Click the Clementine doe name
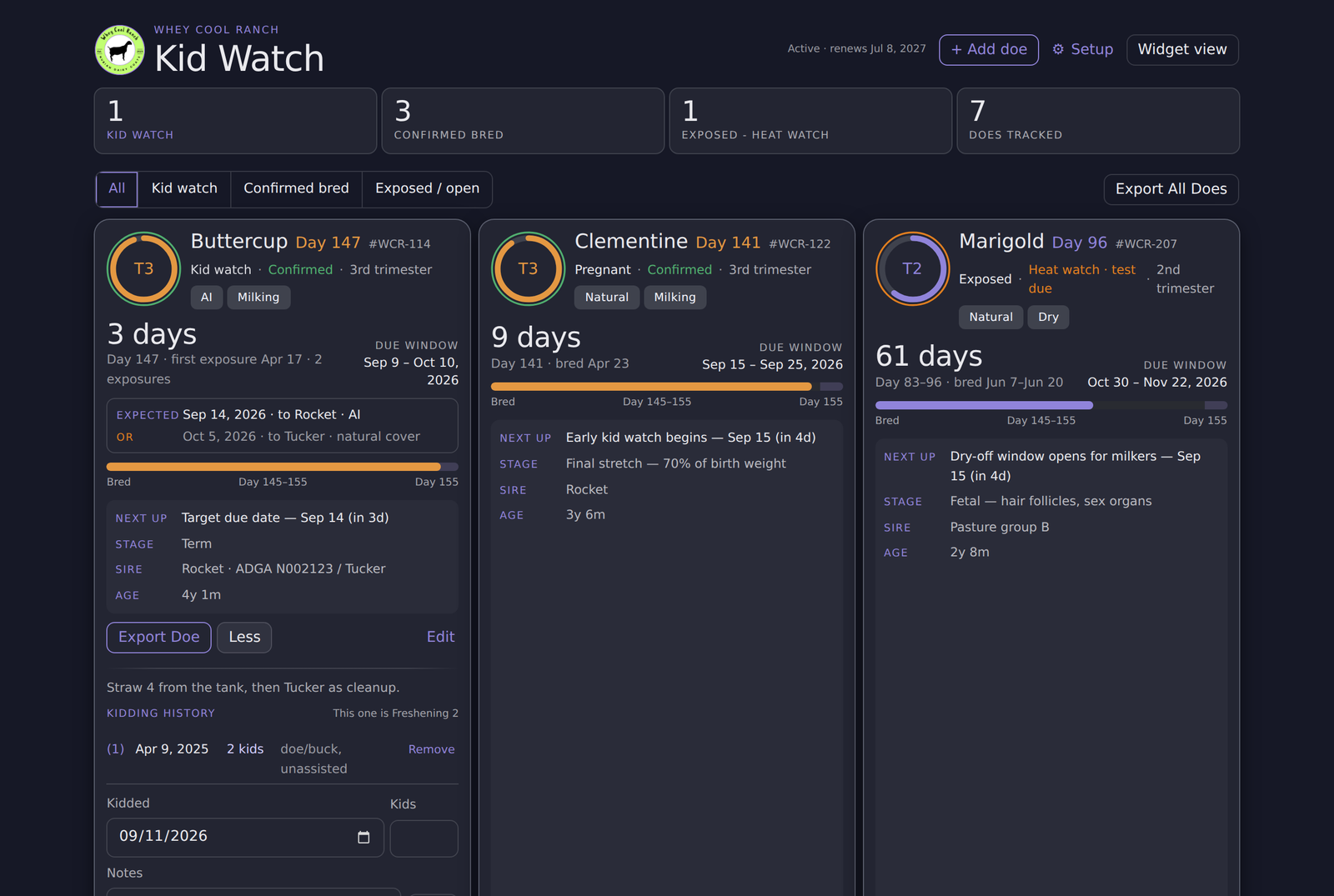This screenshot has width=1334, height=896. [x=631, y=242]
